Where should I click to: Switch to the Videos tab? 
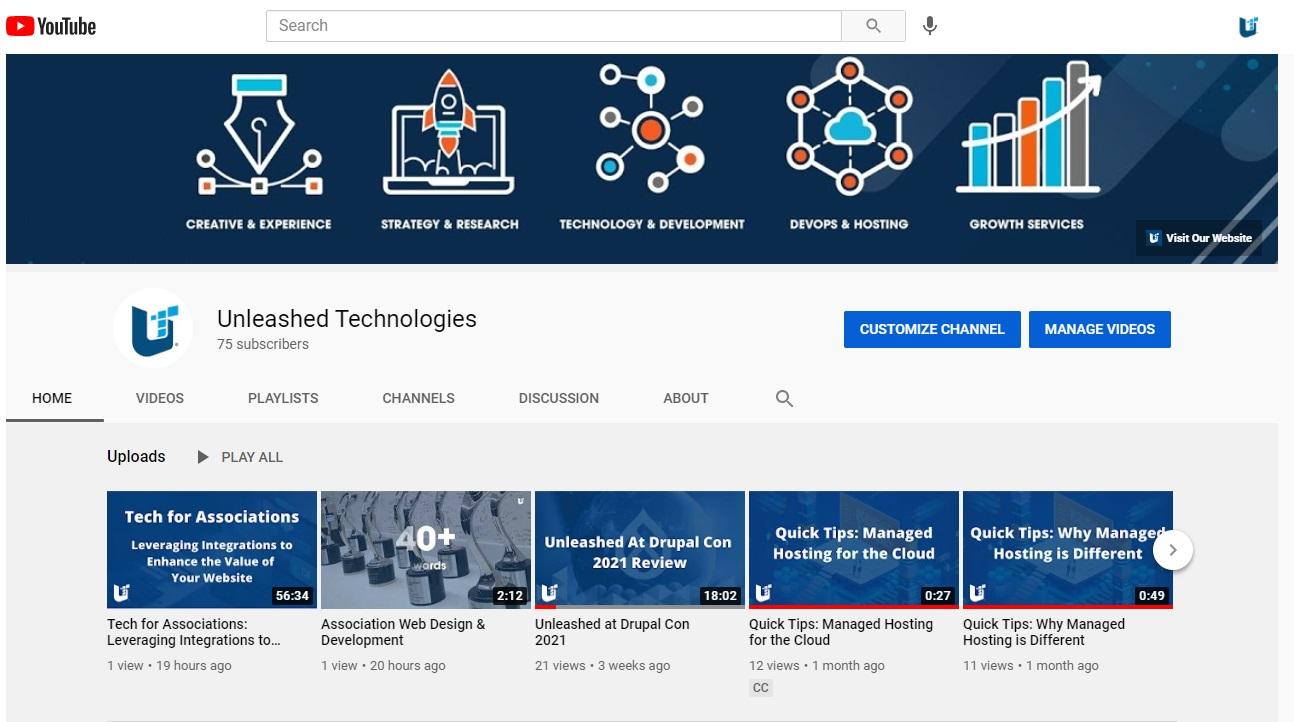pyautogui.click(x=160, y=398)
